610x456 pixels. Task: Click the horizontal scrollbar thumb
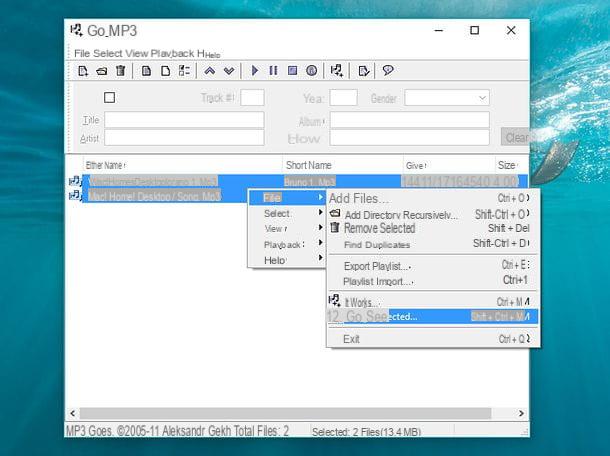pos(286,413)
